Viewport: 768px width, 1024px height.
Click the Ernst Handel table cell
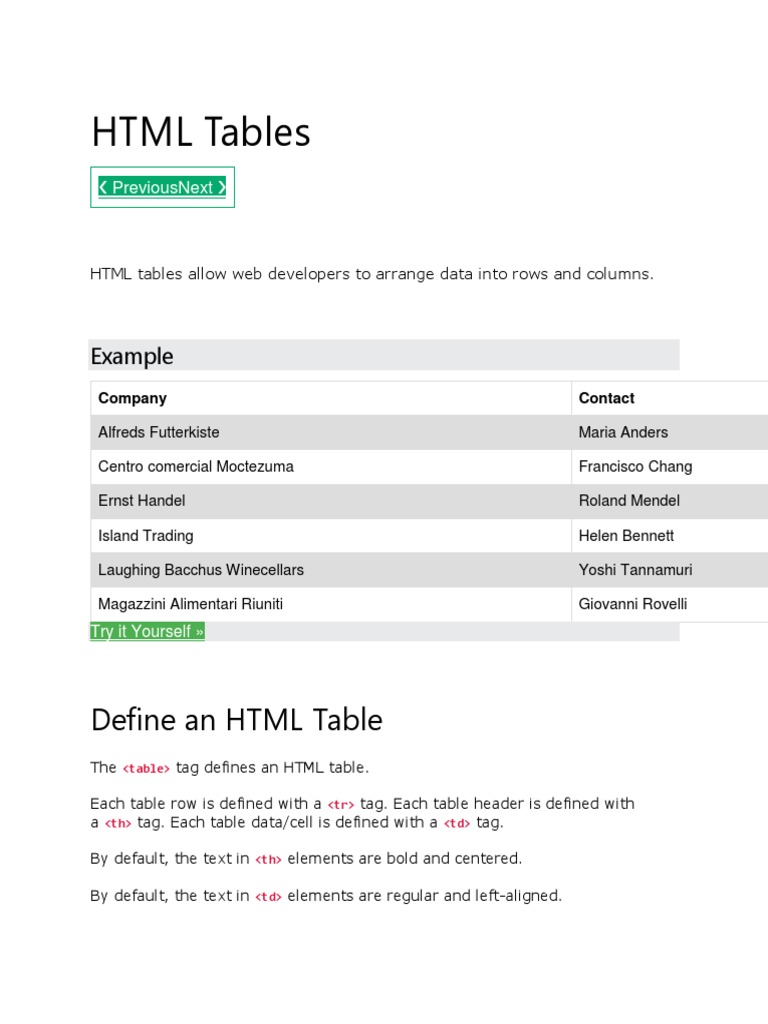click(142, 500)
